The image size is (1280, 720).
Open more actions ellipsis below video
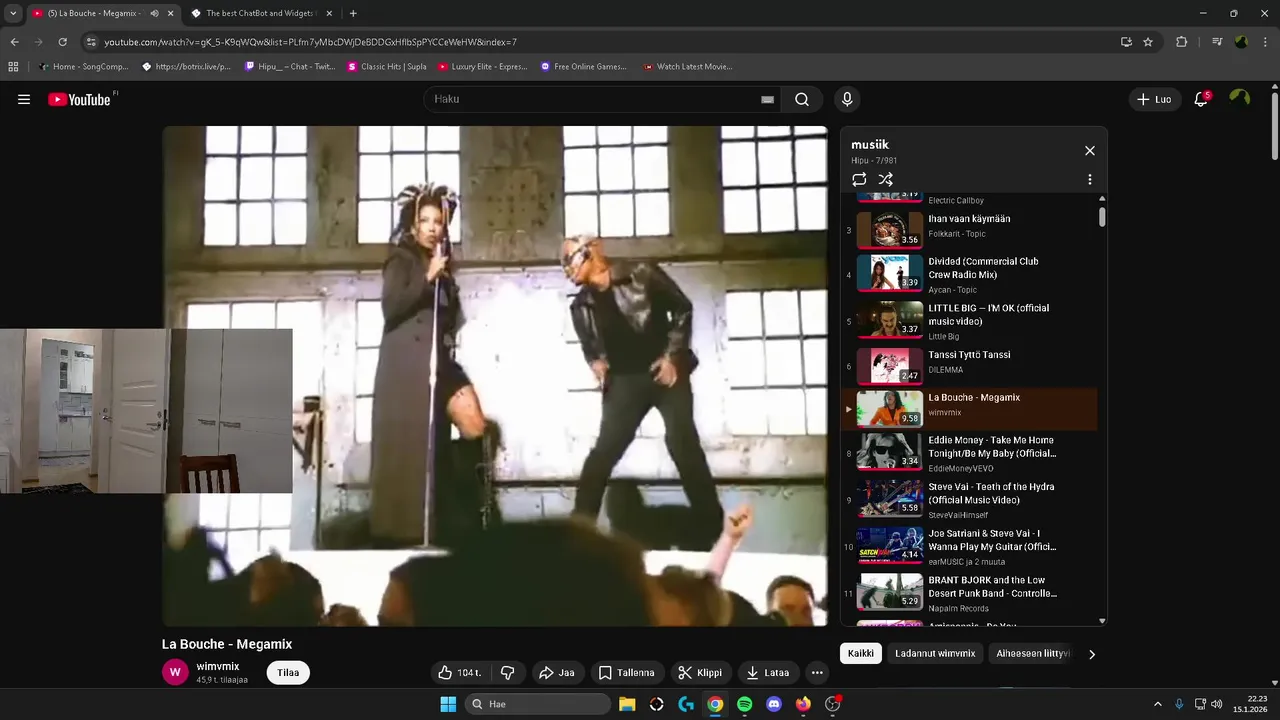coord(817,673)
